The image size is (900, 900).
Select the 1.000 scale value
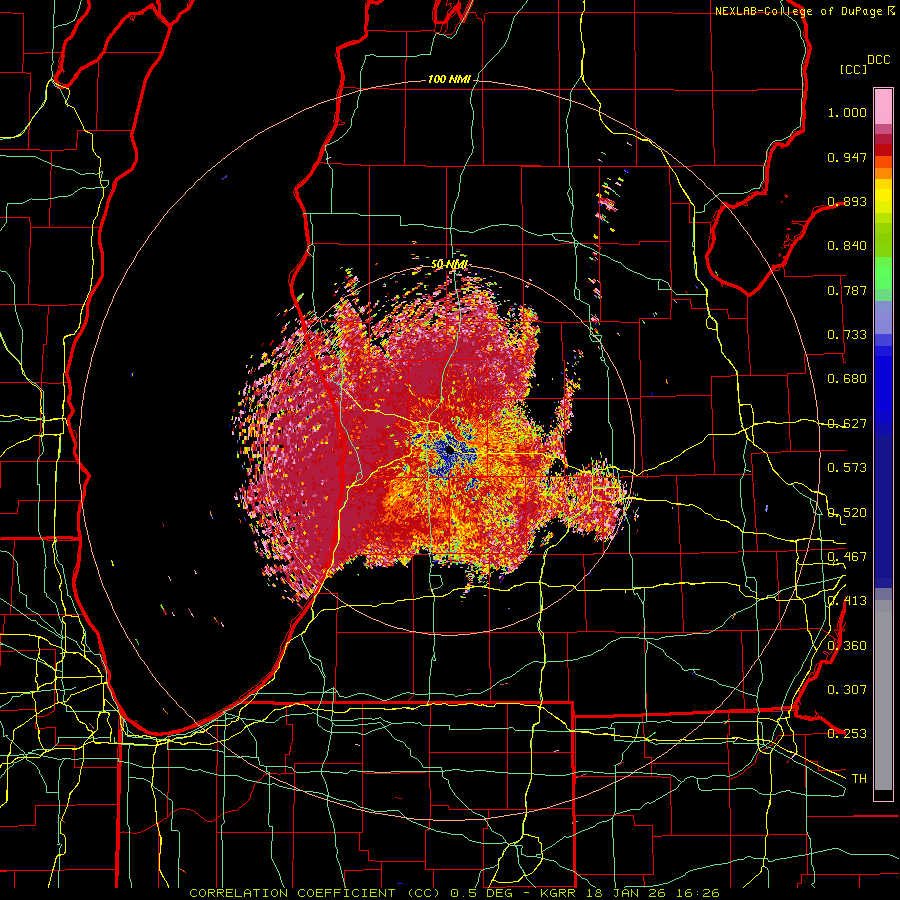[x=847, y=112]
